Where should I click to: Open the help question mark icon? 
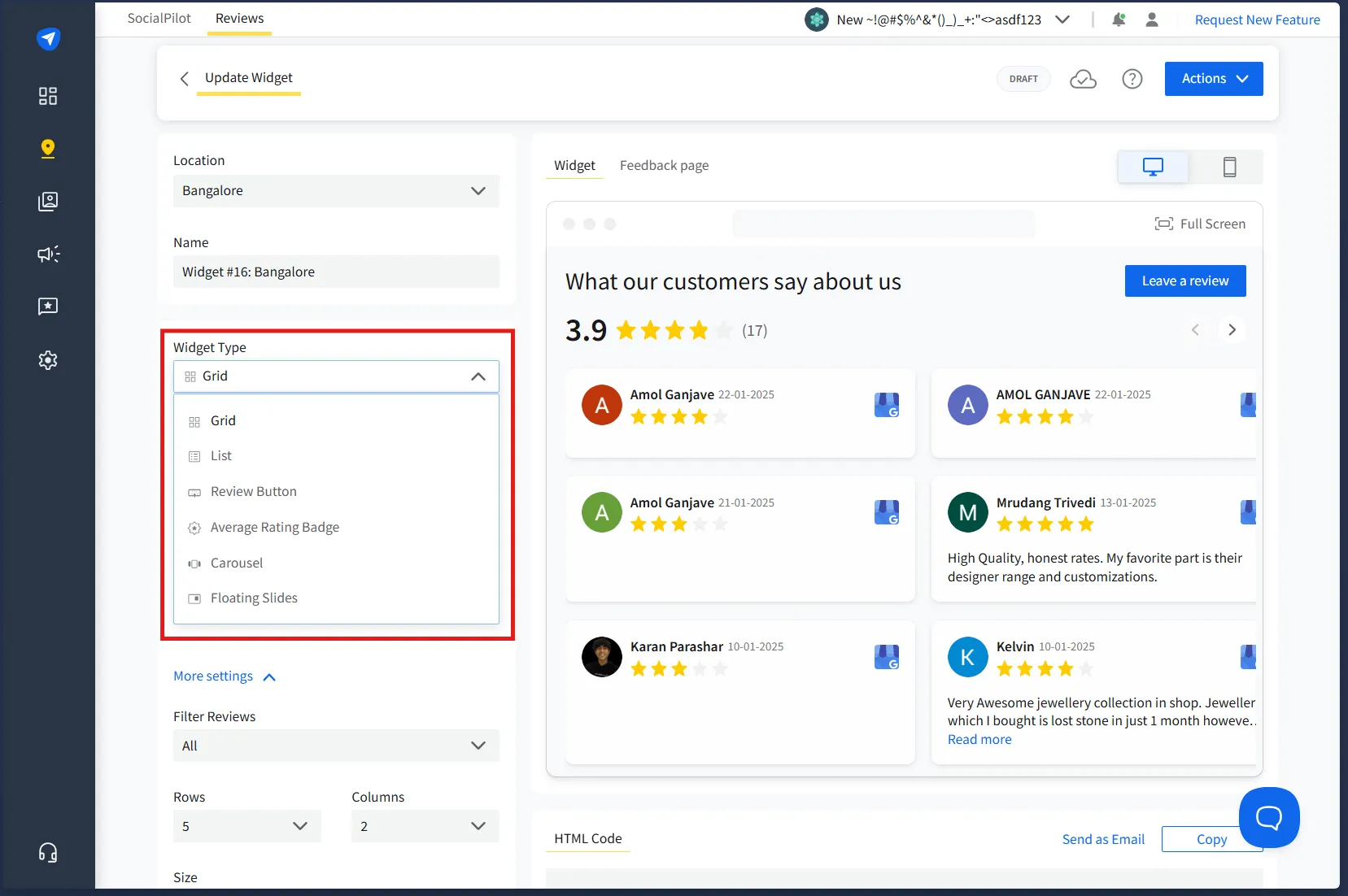tap(1132, 79)
